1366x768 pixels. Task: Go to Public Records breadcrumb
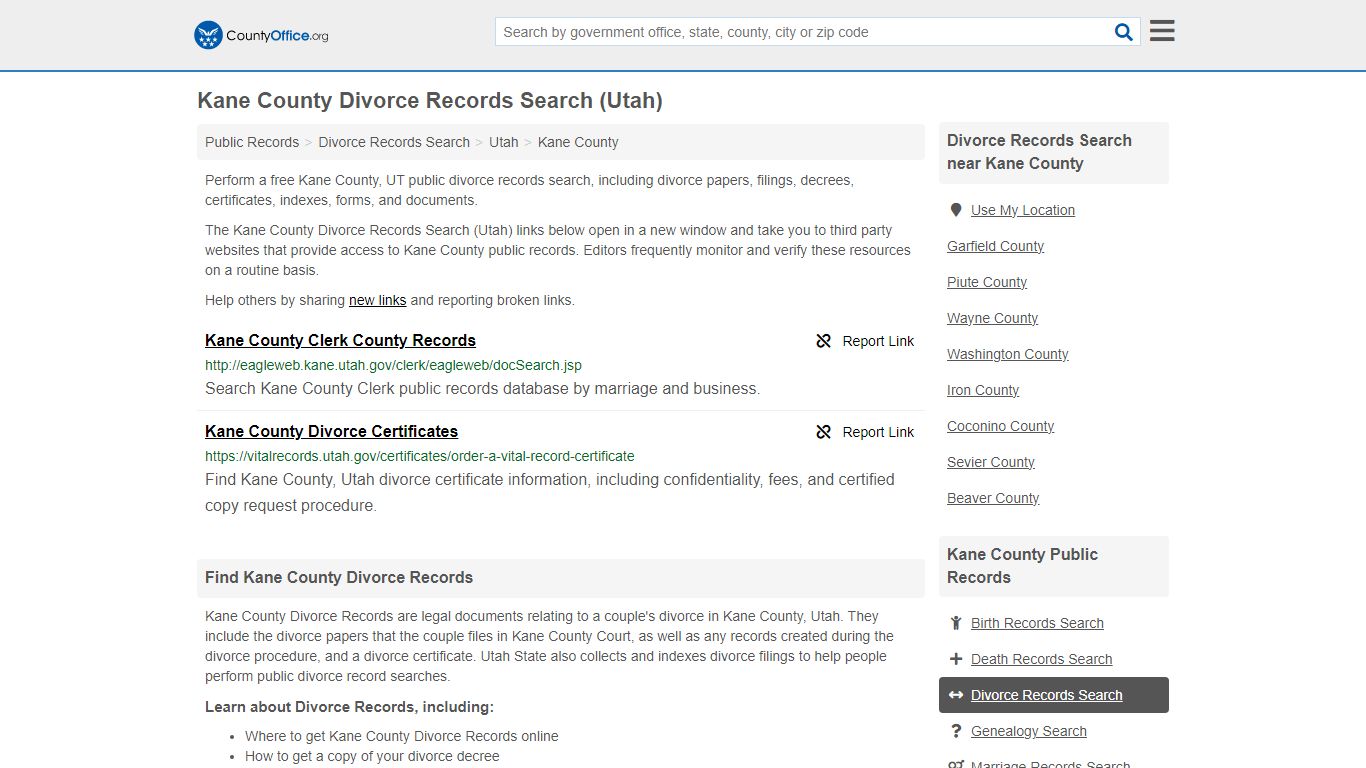252,142
